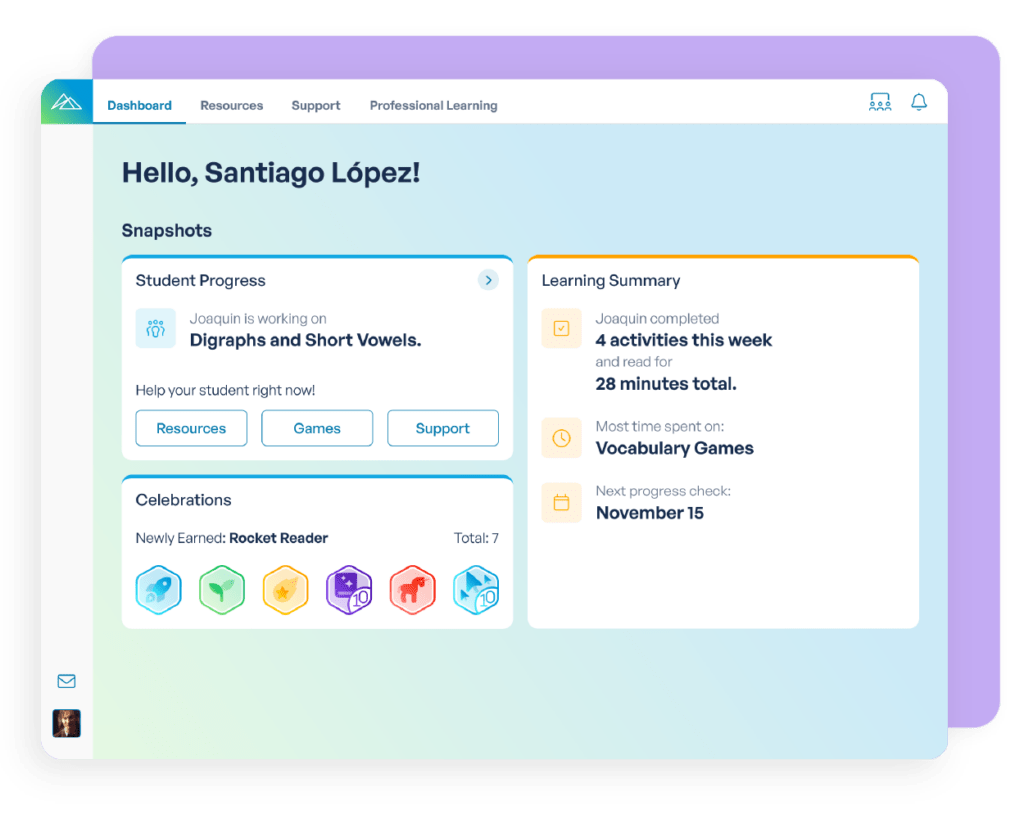This screenshot has height=819, width=1024.
Task: Select the green seedling celebration badge
Action: coord(222,589)
